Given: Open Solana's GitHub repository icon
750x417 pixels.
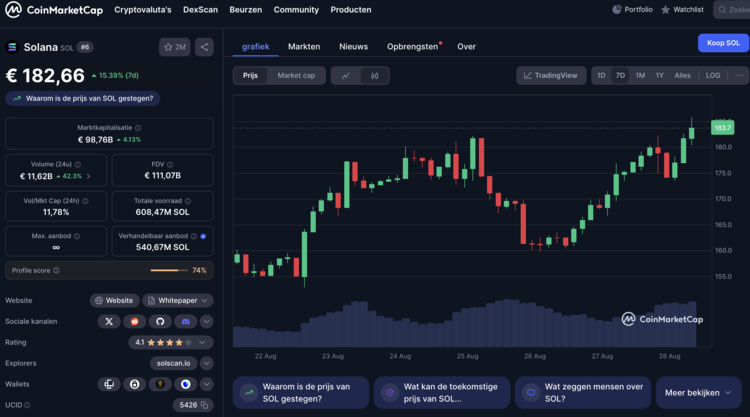Looking at the screenshot, I should coord(160,321).
